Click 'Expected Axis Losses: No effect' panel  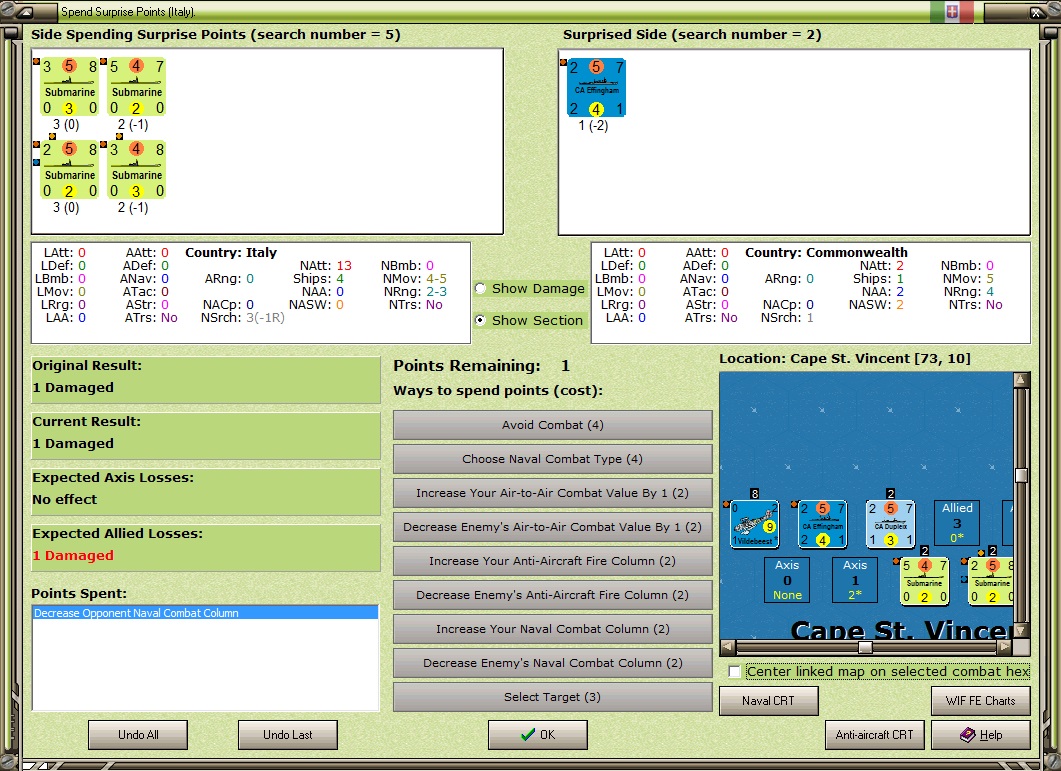206,492
